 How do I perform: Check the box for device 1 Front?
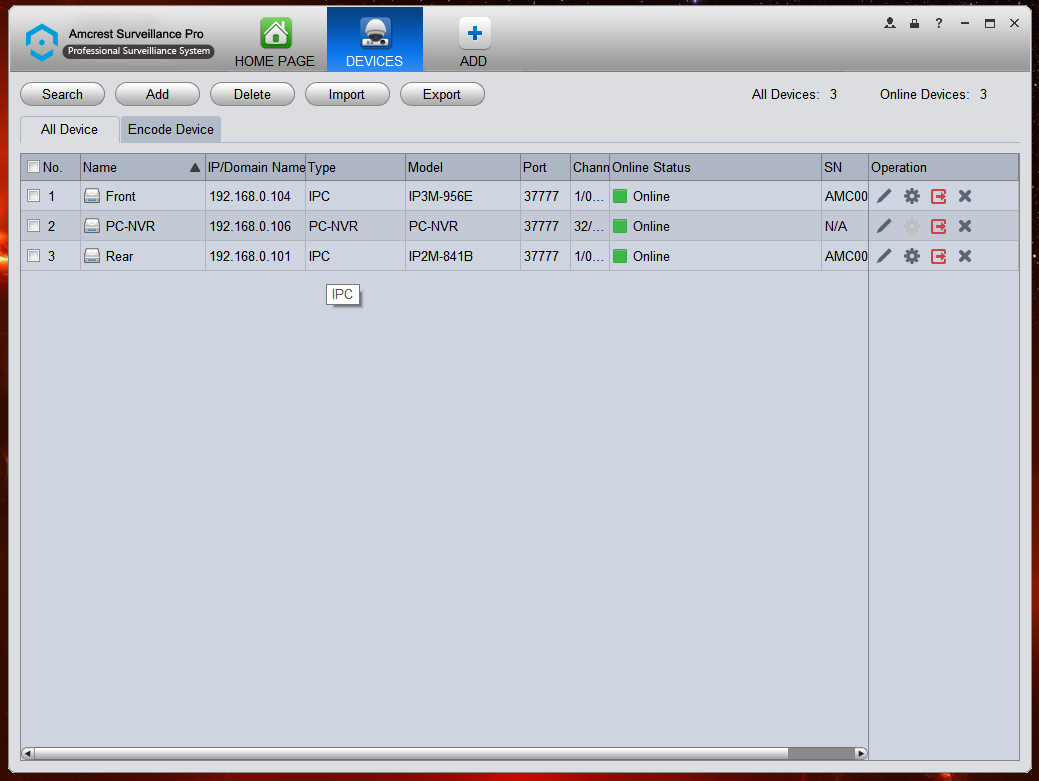click(x=33, y=196)
